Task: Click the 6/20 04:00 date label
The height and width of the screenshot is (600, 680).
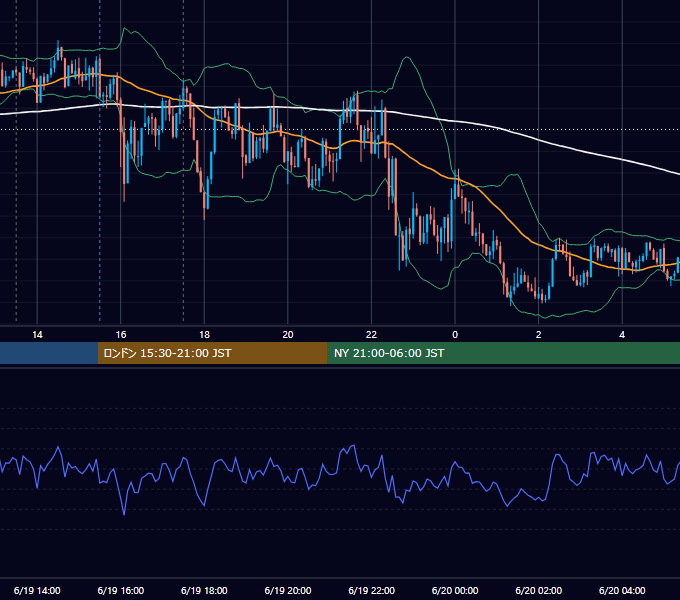Action: click(622, 590)
